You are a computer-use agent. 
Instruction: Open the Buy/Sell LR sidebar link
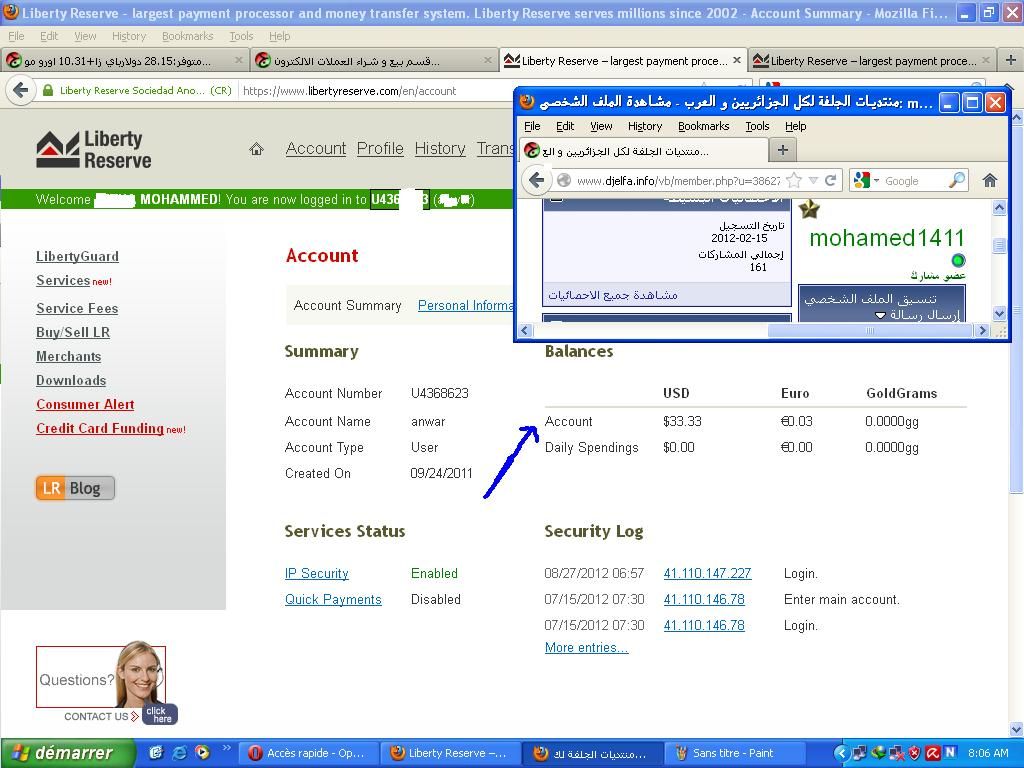72,332
